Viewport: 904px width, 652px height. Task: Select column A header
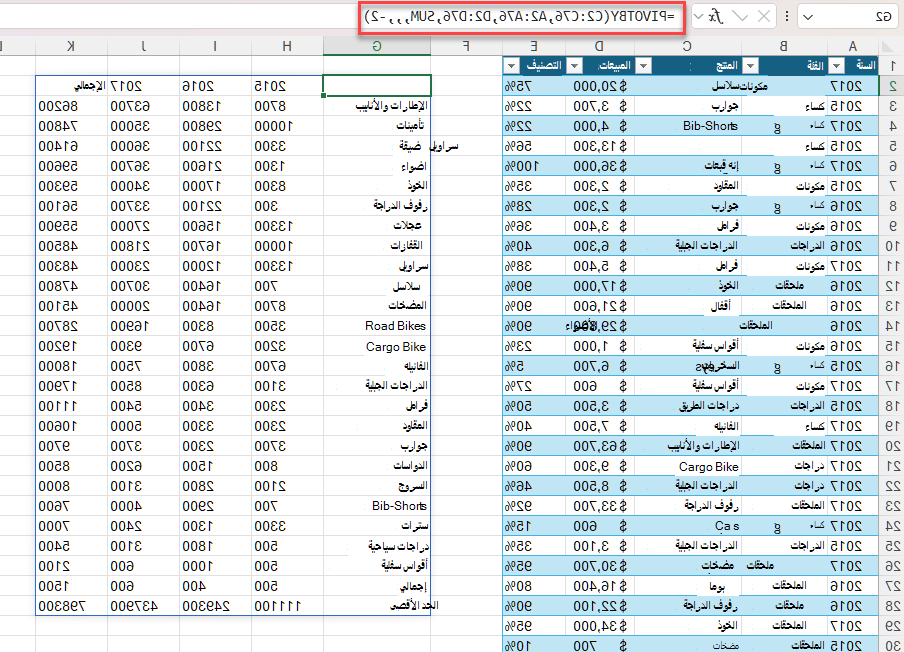(853, 47)
